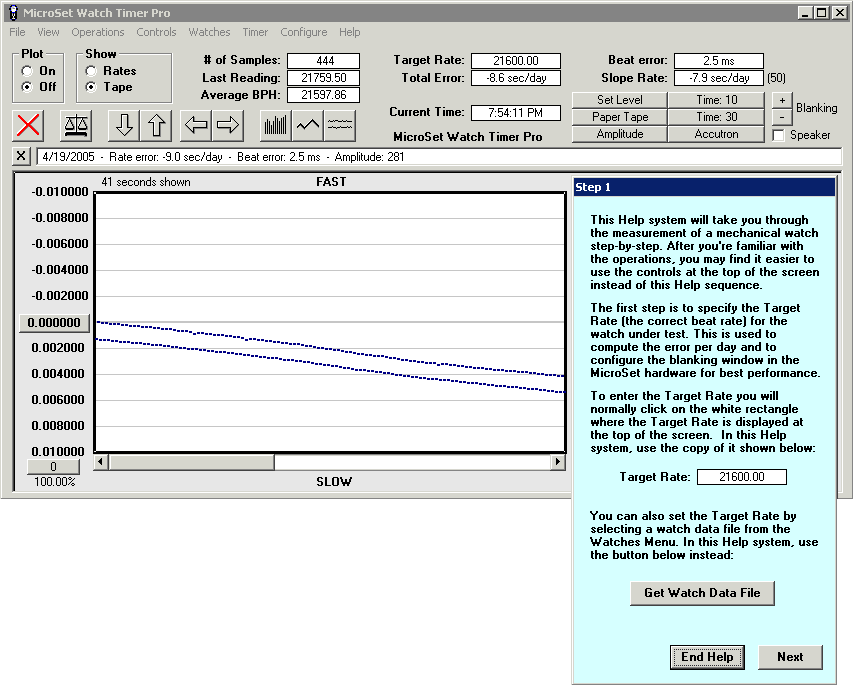Enable the Speaker checkbox
The image size is (854, 686).
[778, 135]
